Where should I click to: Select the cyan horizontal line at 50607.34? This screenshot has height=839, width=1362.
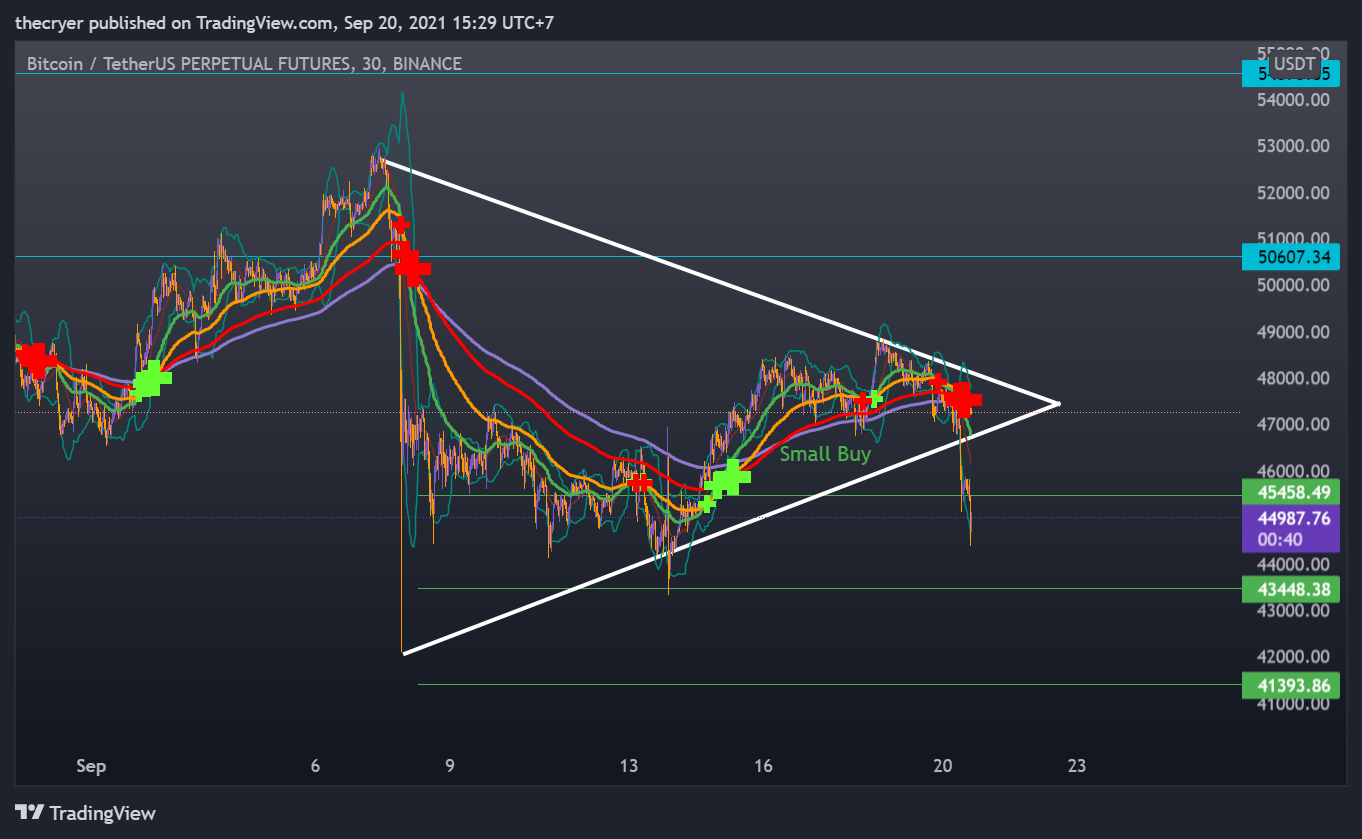click(627, 257)
